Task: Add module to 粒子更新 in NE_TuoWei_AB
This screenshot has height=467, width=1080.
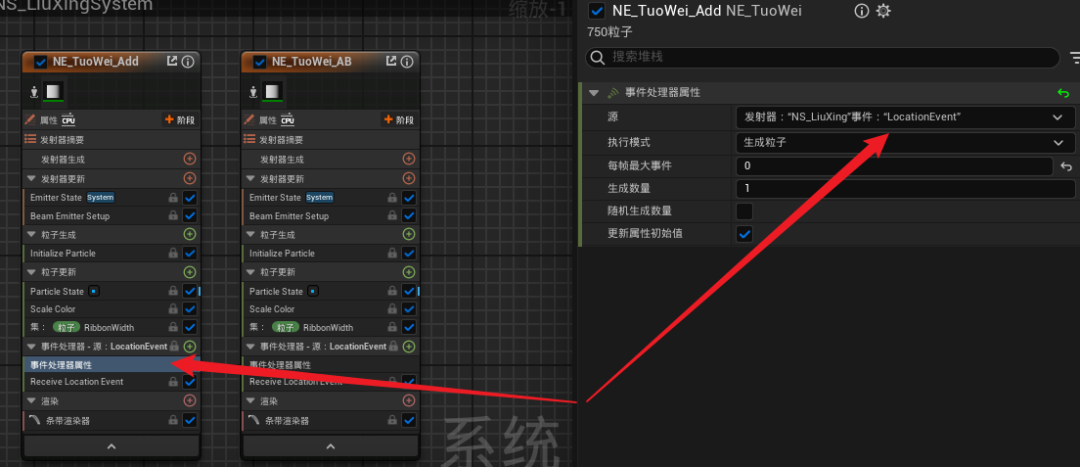Action: (x=408, y=272)
